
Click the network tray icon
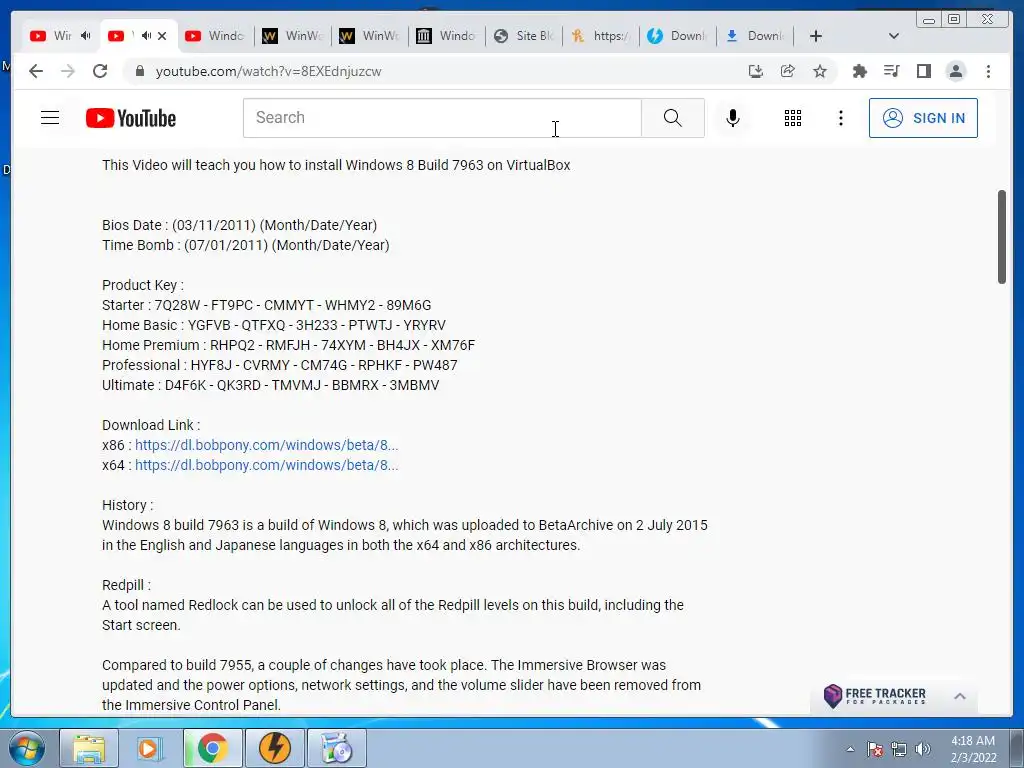[899, 749]
